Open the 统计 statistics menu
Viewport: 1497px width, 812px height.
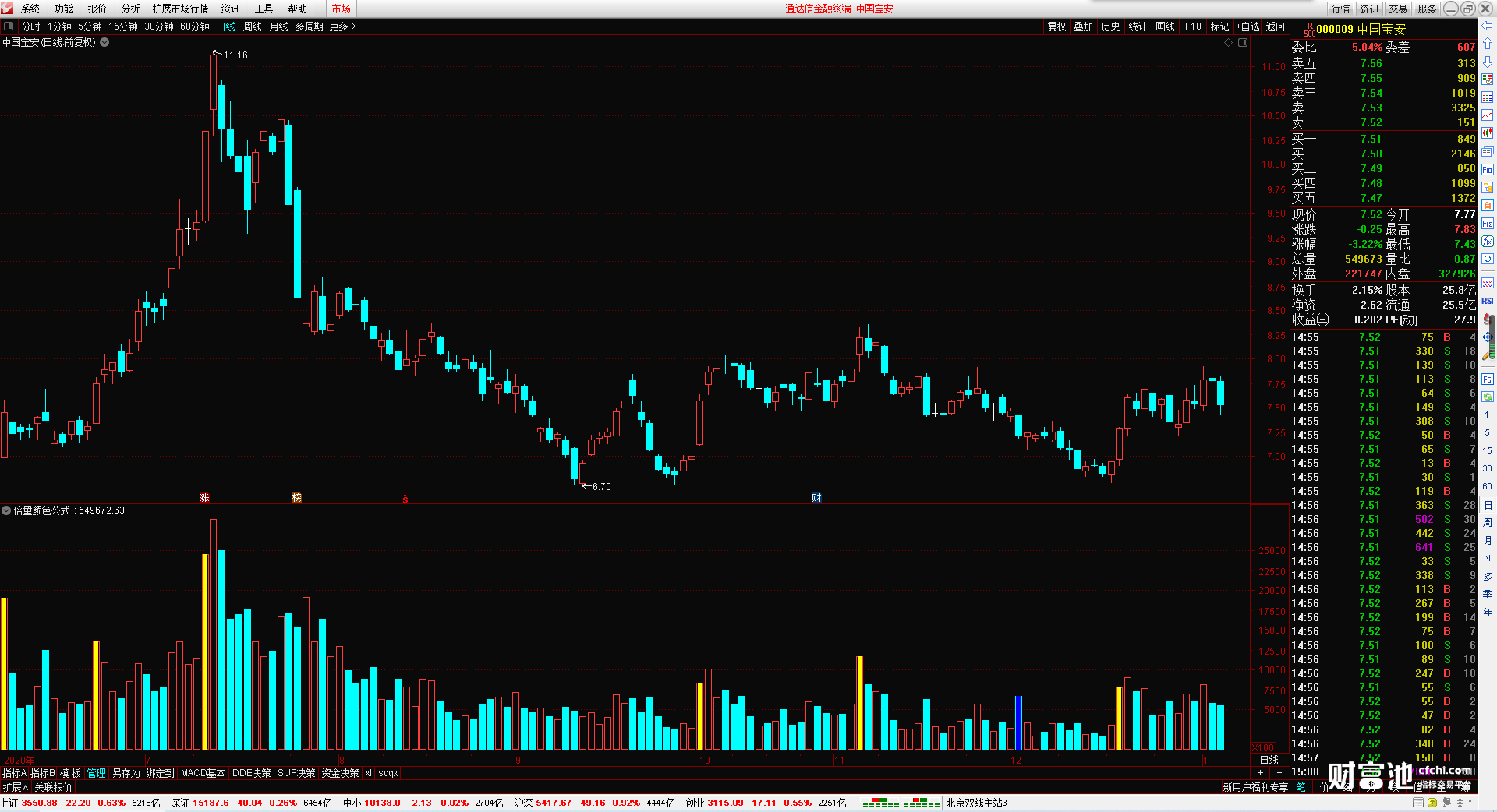tap(1138, 26)
